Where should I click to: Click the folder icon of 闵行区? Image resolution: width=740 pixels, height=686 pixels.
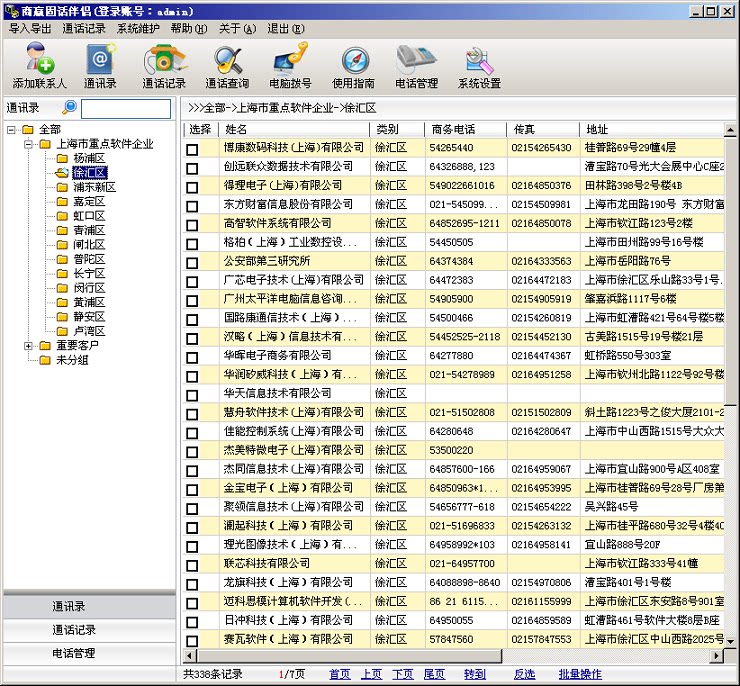(x=62, y=288)
